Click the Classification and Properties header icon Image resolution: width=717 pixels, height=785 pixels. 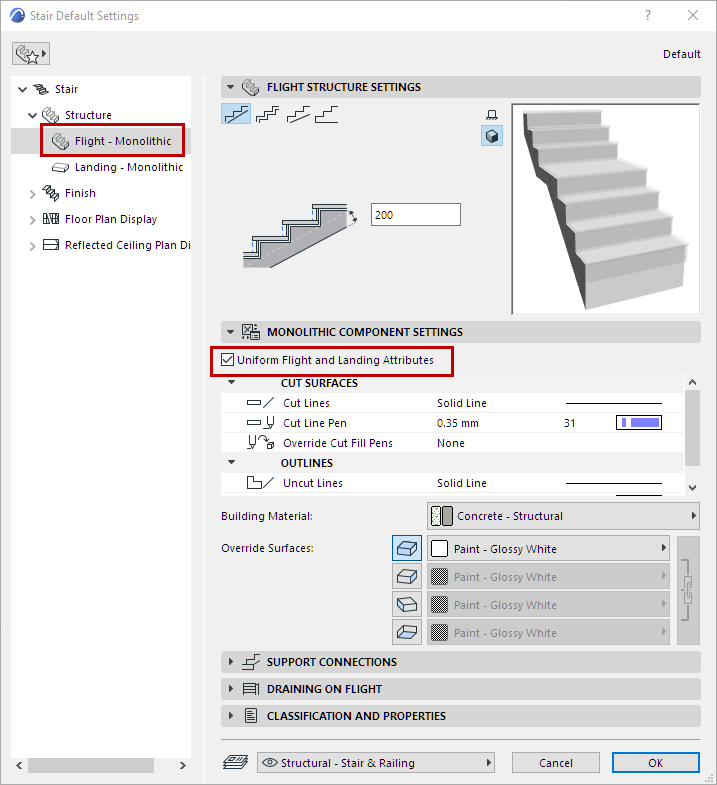point(251,716)
